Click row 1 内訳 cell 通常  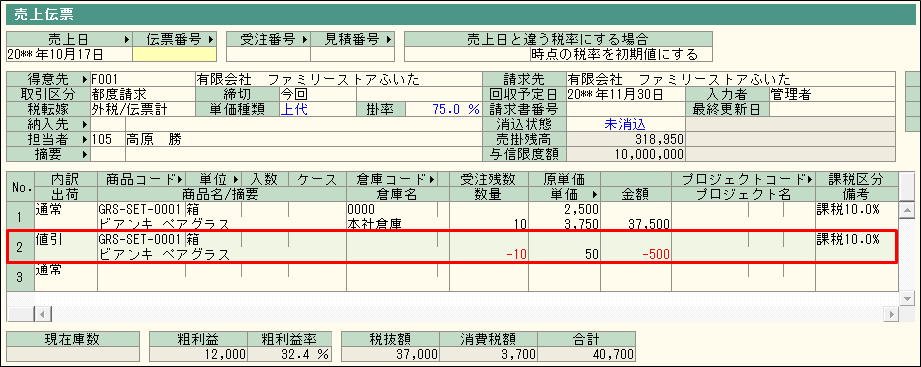[66, 210]
